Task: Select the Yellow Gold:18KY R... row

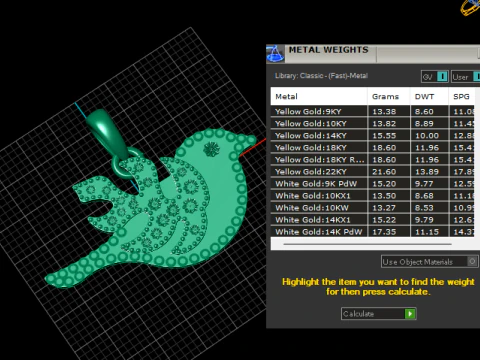Action: (373, 159)
